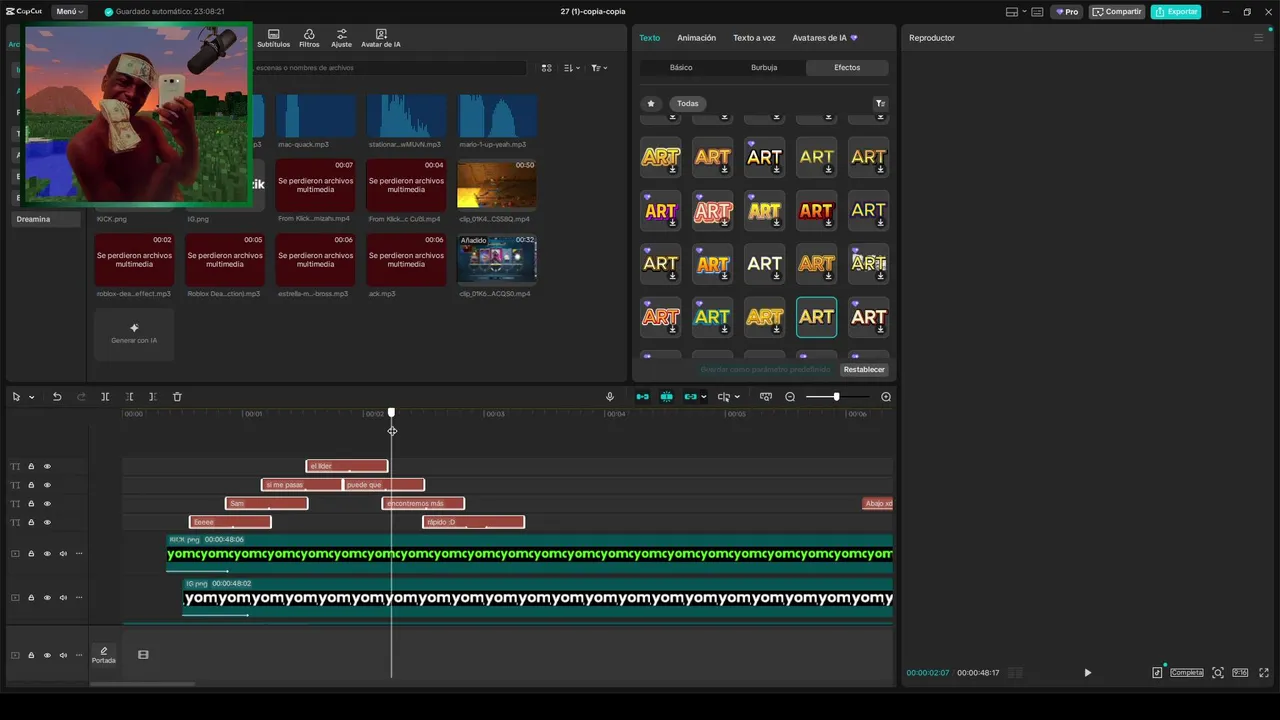The width and height of the screenshot is (1280, 720).
Task: Switch to the Texto a voz tab
Action: [x=754, y=38]
